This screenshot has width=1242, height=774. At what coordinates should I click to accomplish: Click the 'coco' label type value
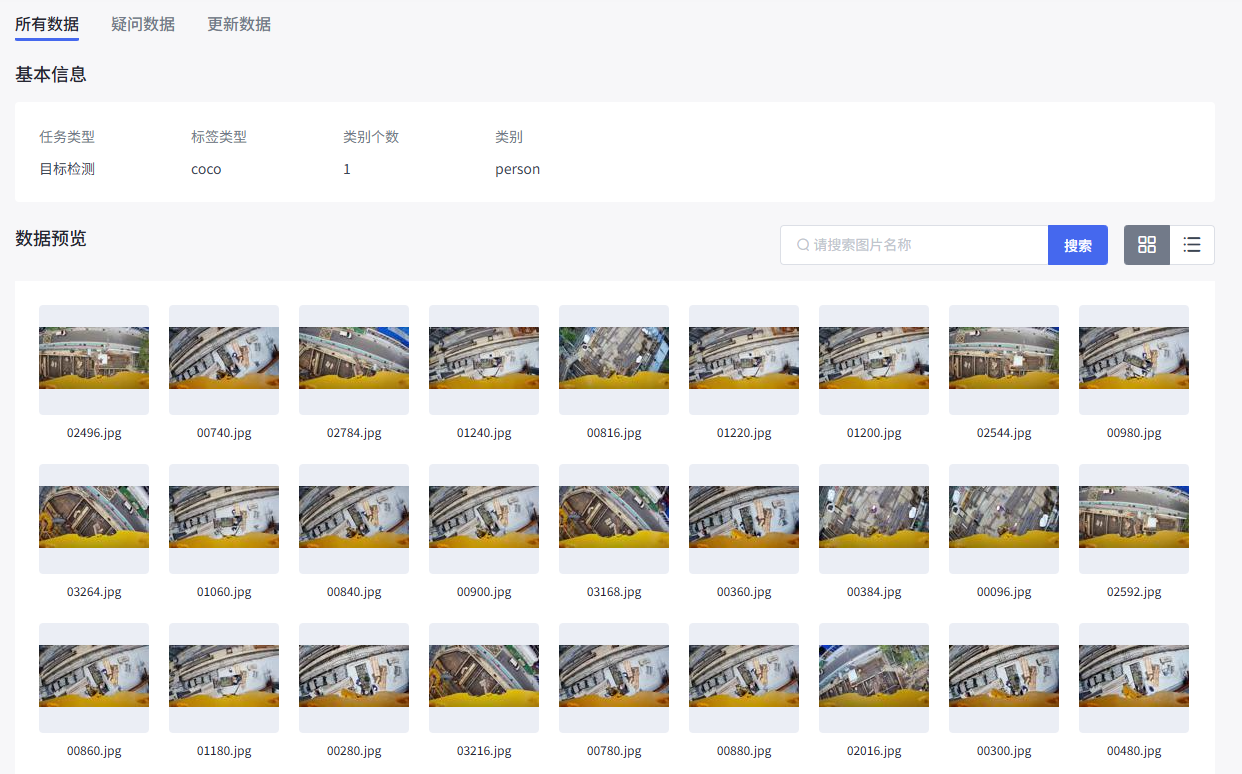(206, 169)
